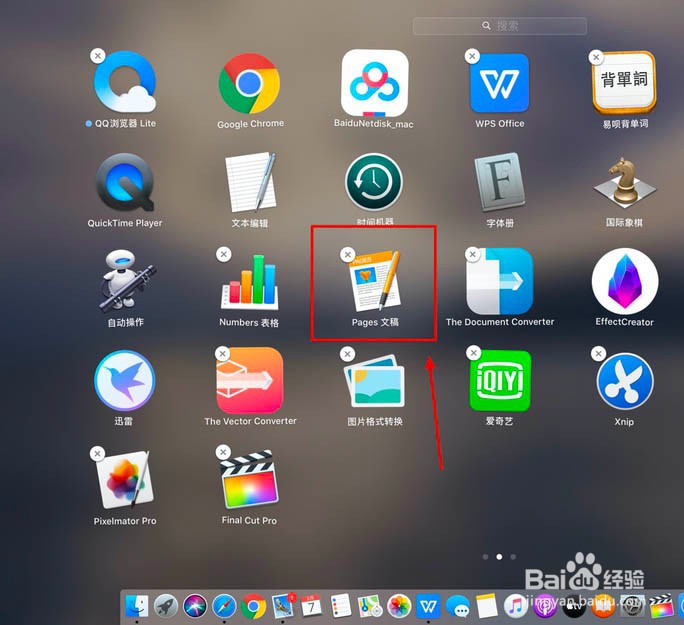Click the Launchpad 搜索 search field
Image resolution: width=684 pixels, height=625 pixels.
(500, 26)
